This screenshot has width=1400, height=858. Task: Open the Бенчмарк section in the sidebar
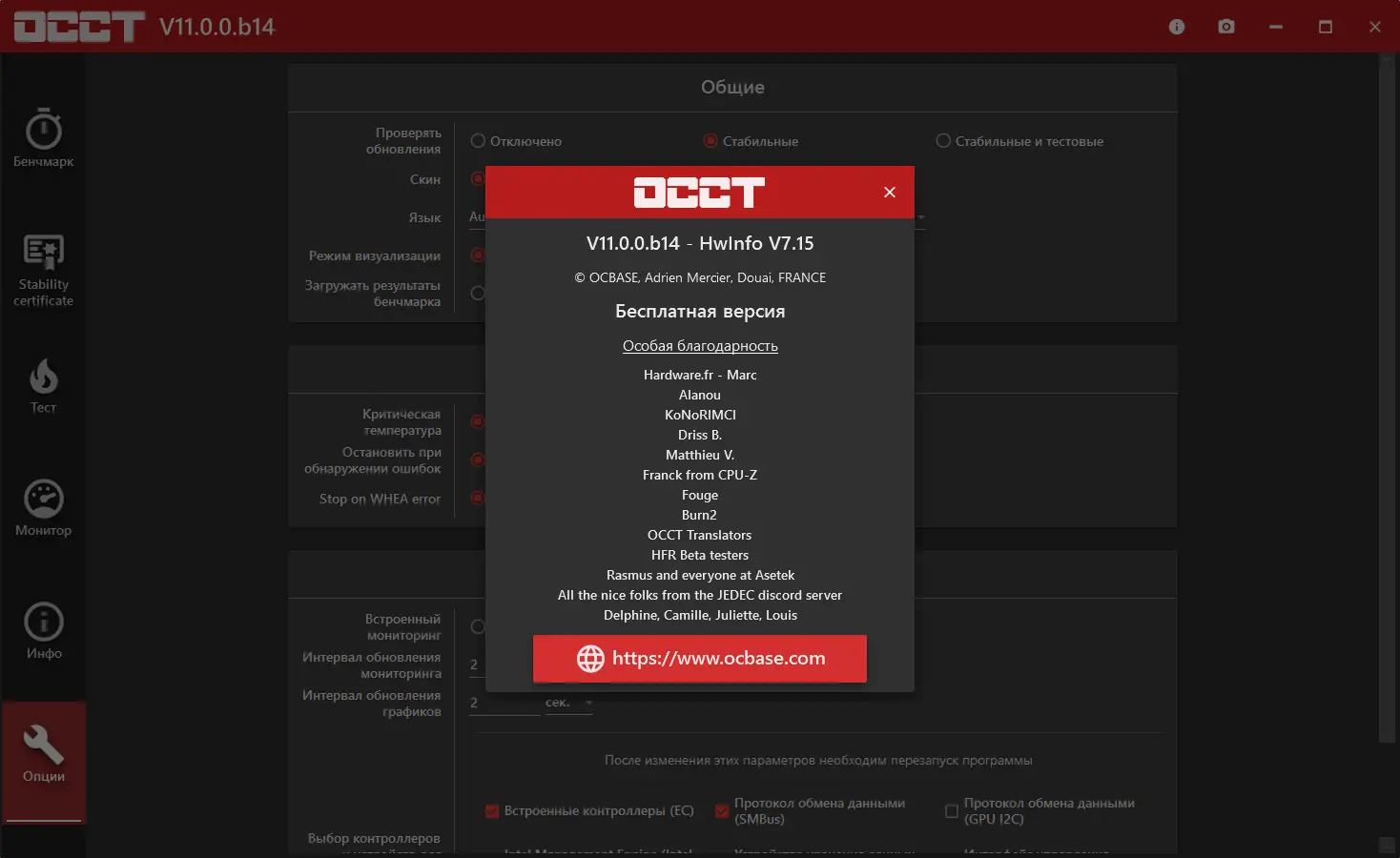(43, 138)
